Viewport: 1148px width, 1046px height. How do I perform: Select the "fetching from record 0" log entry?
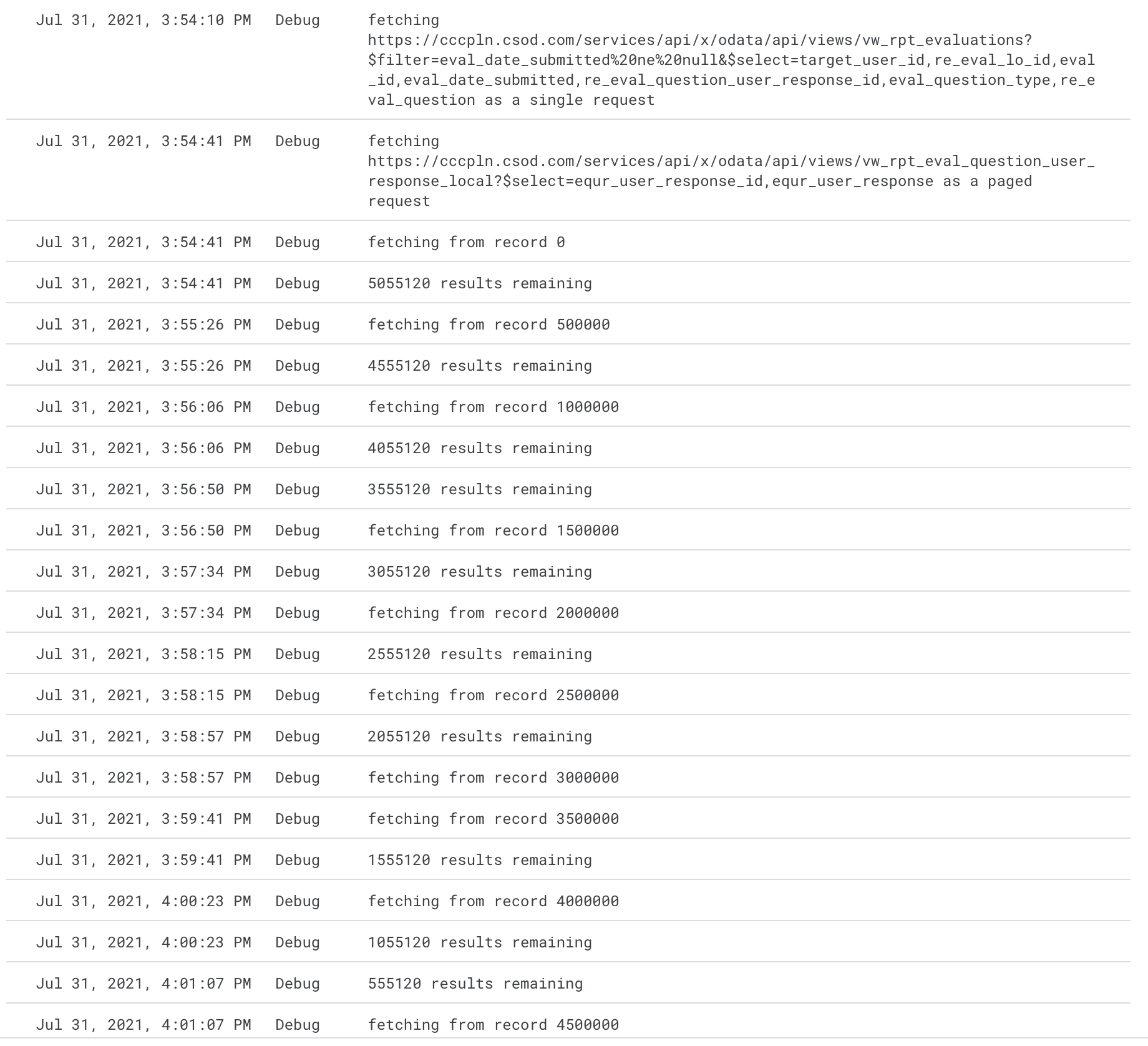466,242
